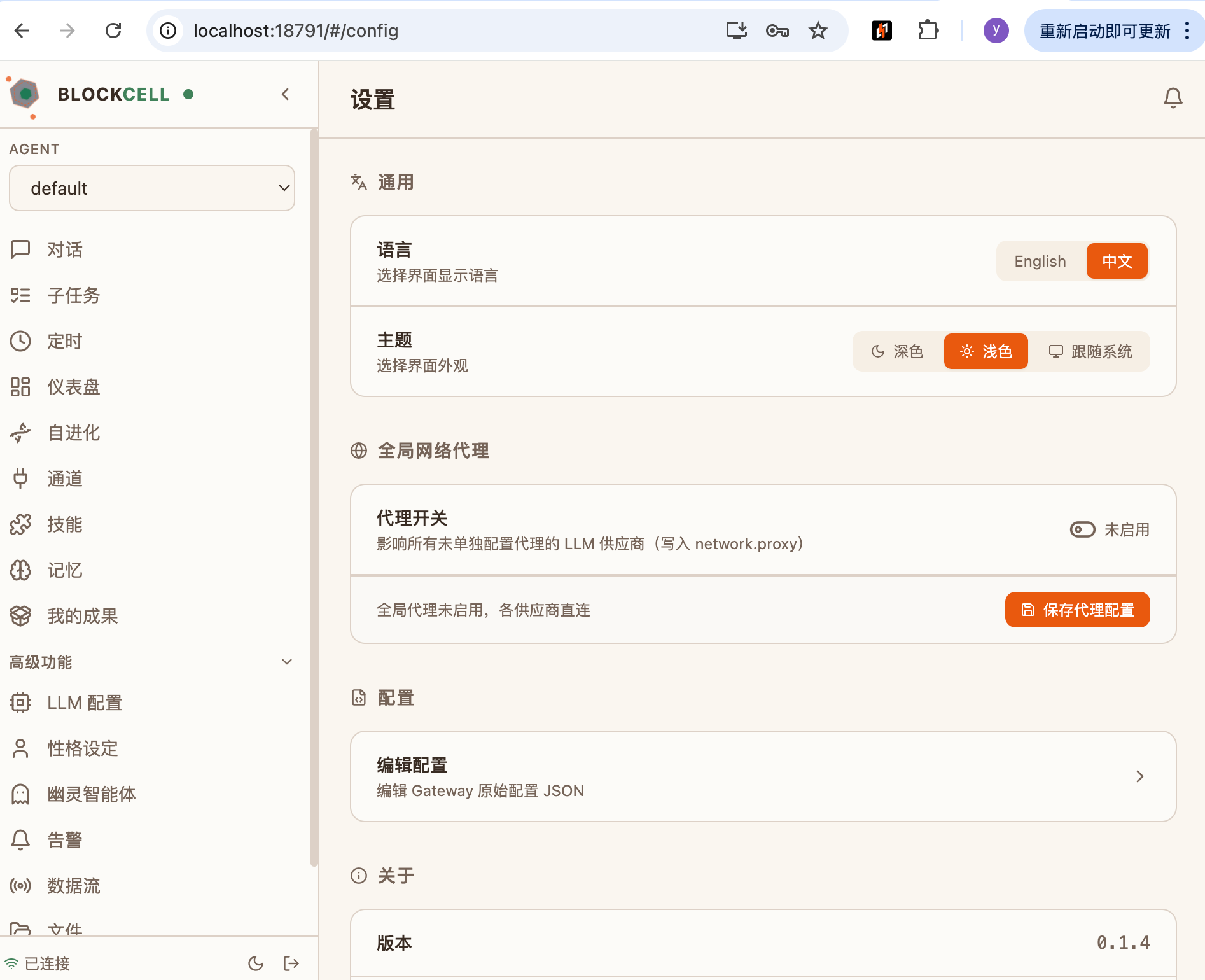Open the AGENT default dropdown
The image size is (1205, 980).
pyautogui.click(x=151, y=188)
